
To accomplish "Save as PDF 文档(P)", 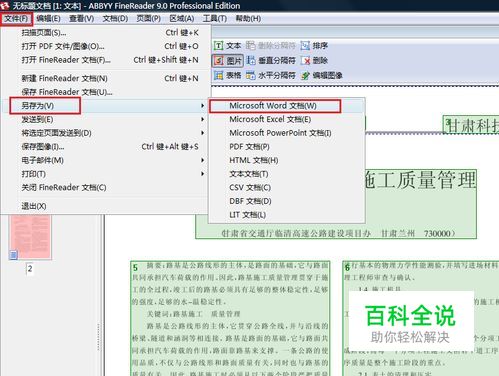I will (x=287, y=147).
